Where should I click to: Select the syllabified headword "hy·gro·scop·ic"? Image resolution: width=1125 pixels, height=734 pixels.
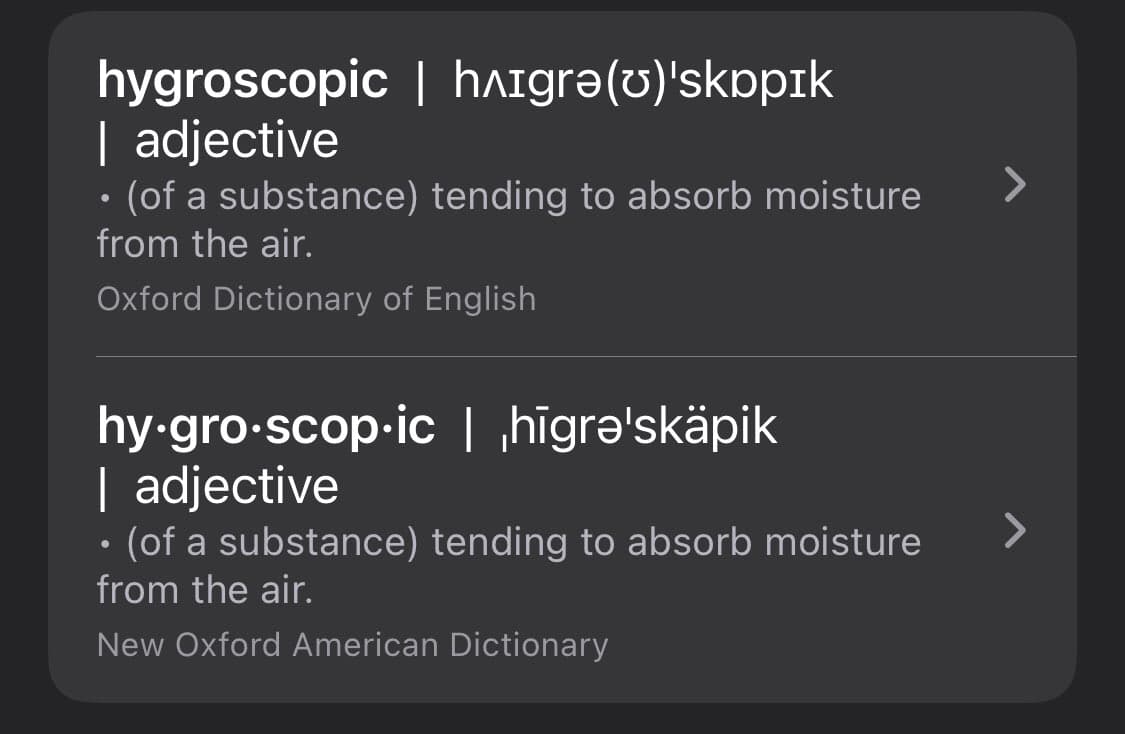[266, 427]
